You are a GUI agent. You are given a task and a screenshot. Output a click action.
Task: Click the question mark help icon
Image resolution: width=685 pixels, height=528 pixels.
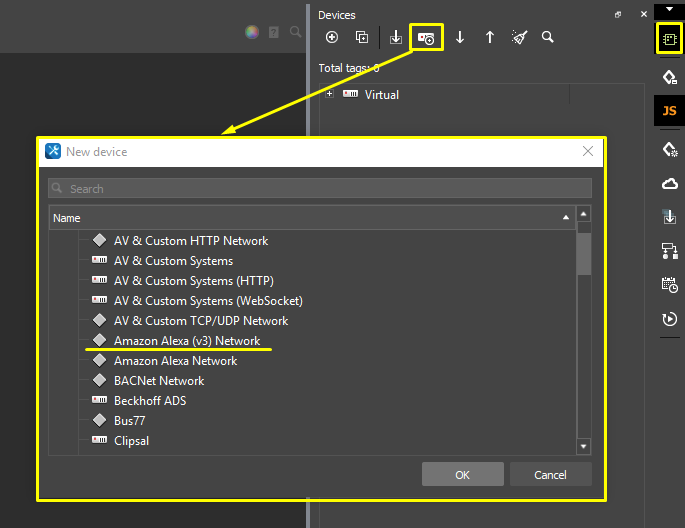(x=274, y=32)
